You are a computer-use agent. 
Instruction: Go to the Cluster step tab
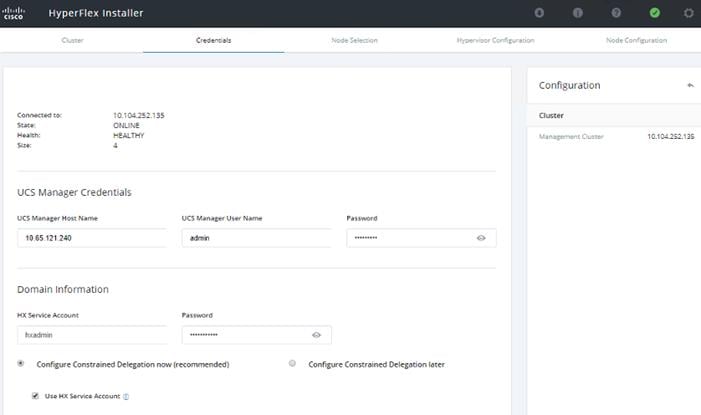click(72, 40)
